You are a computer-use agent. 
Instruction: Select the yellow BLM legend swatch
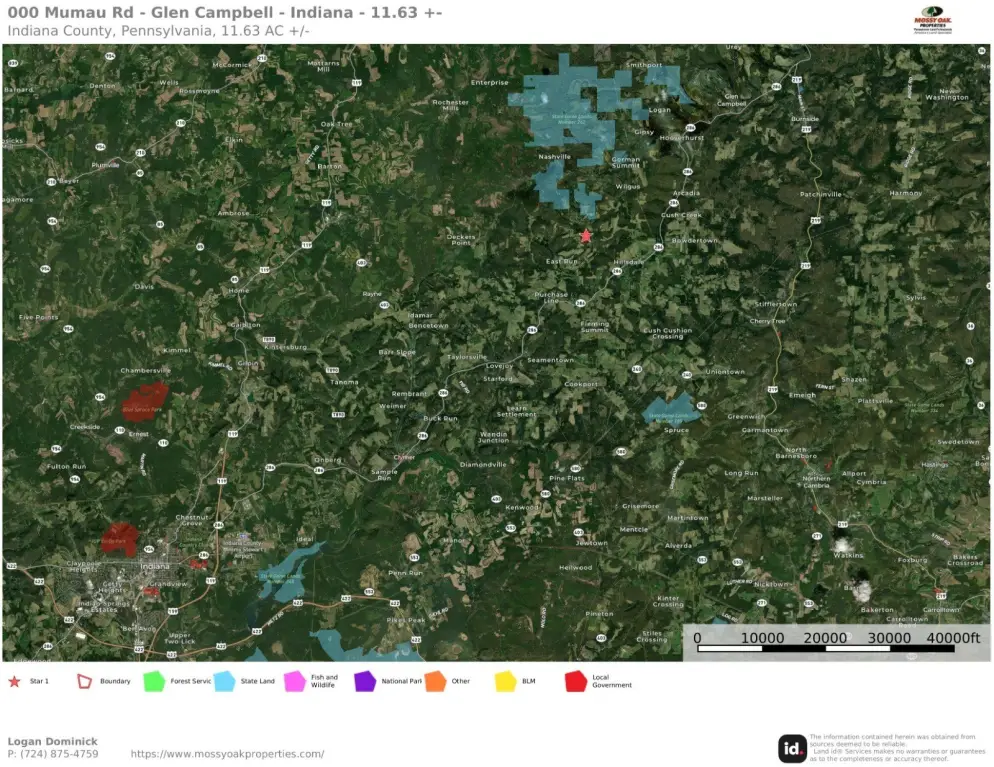pos(505,681)
